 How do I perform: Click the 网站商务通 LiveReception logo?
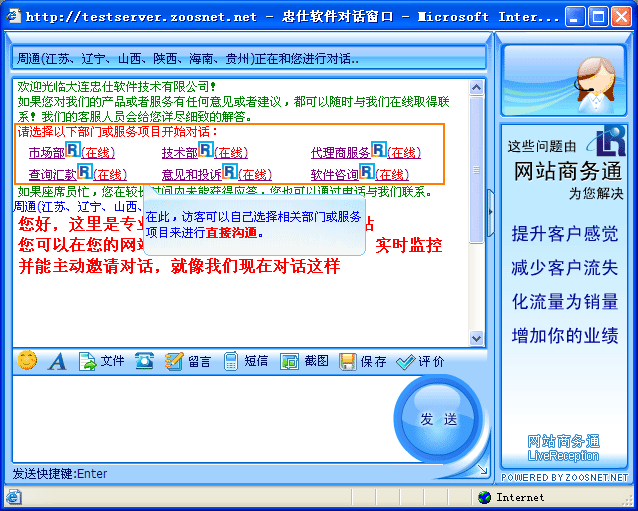[564, 447]
